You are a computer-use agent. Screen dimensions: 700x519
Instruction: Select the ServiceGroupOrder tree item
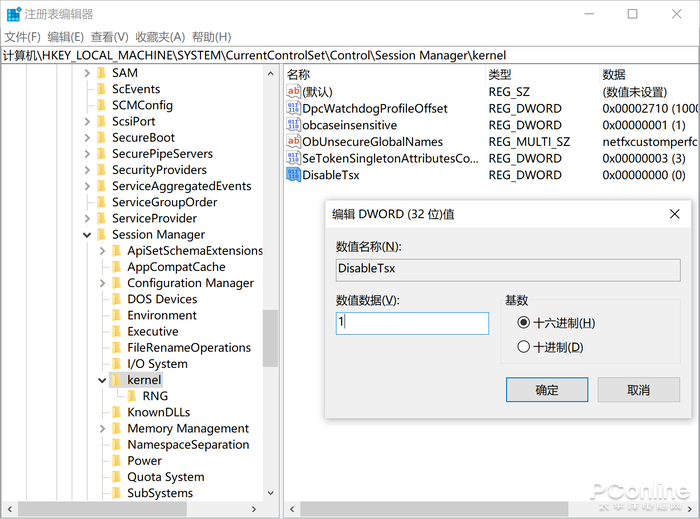164,202
